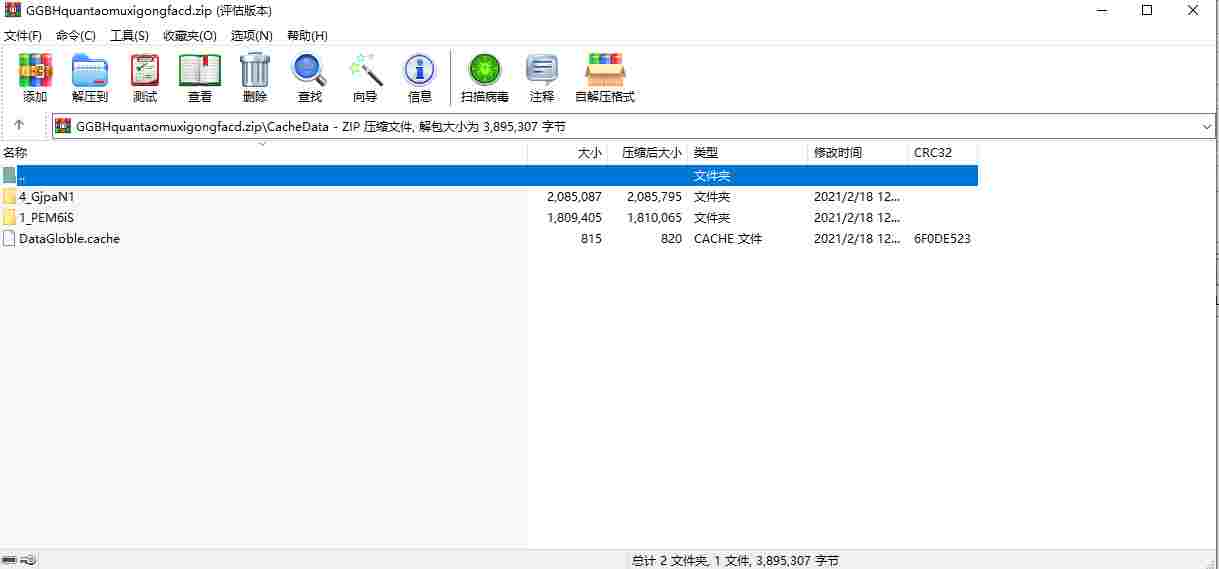Open the 工具(S) menu
The image size is (1219, 569).
pos(129,35)
